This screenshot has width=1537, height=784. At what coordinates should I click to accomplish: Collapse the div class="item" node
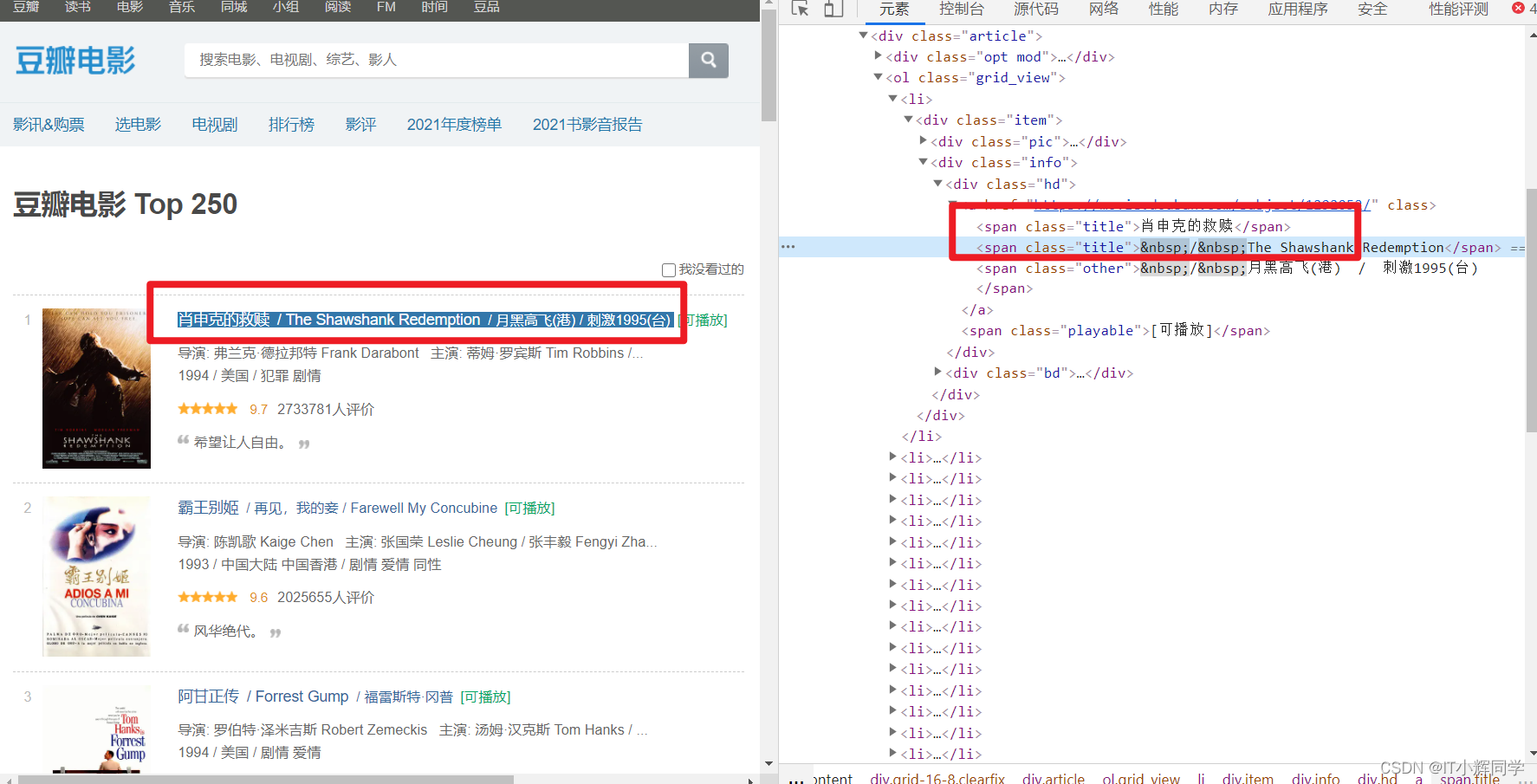[908, 120]
